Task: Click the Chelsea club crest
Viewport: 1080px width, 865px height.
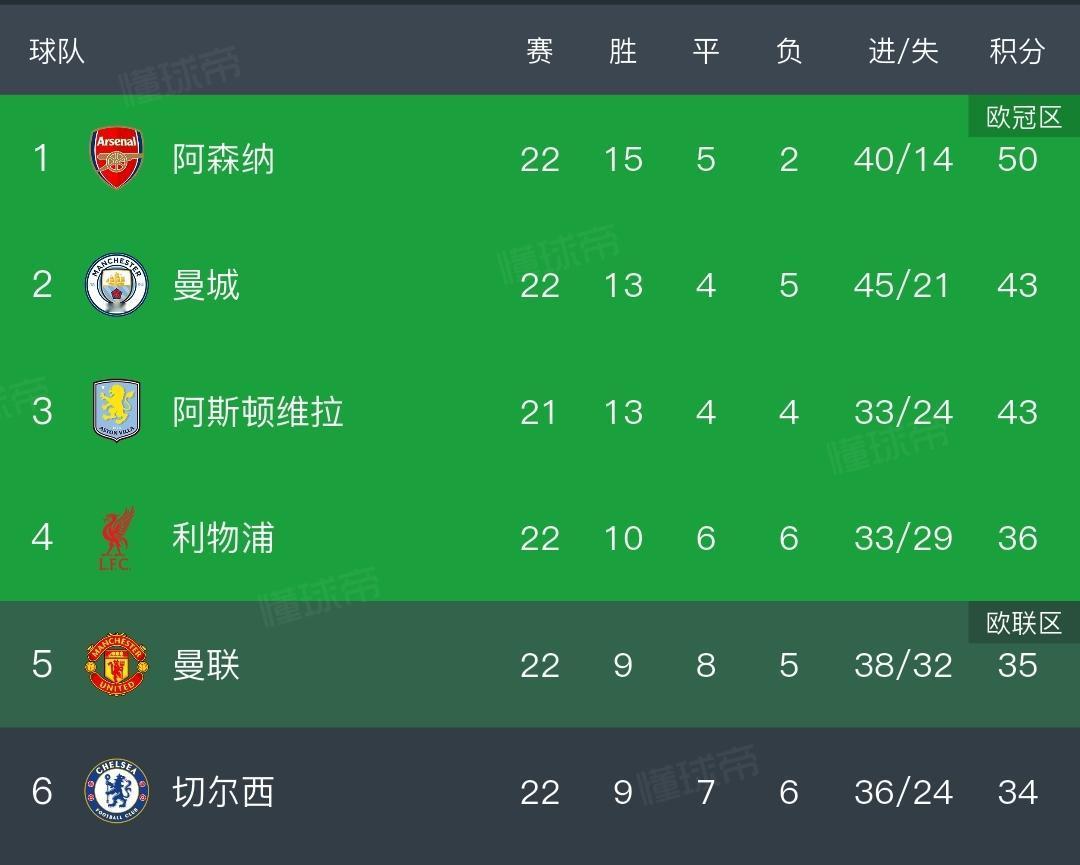Action: coord(117,791)
